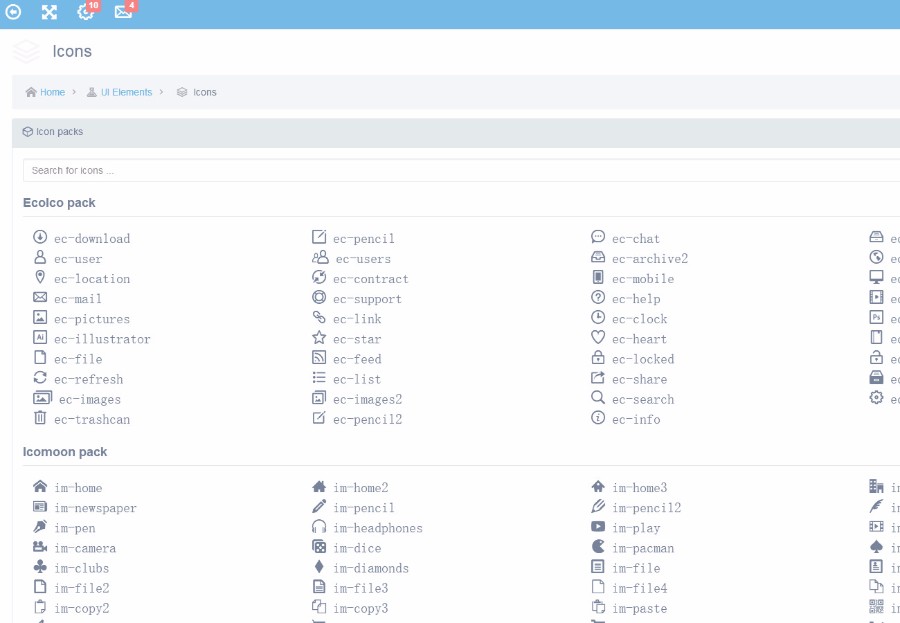Select the ec-share icon

pyautogui.click(x=598, y=377)
